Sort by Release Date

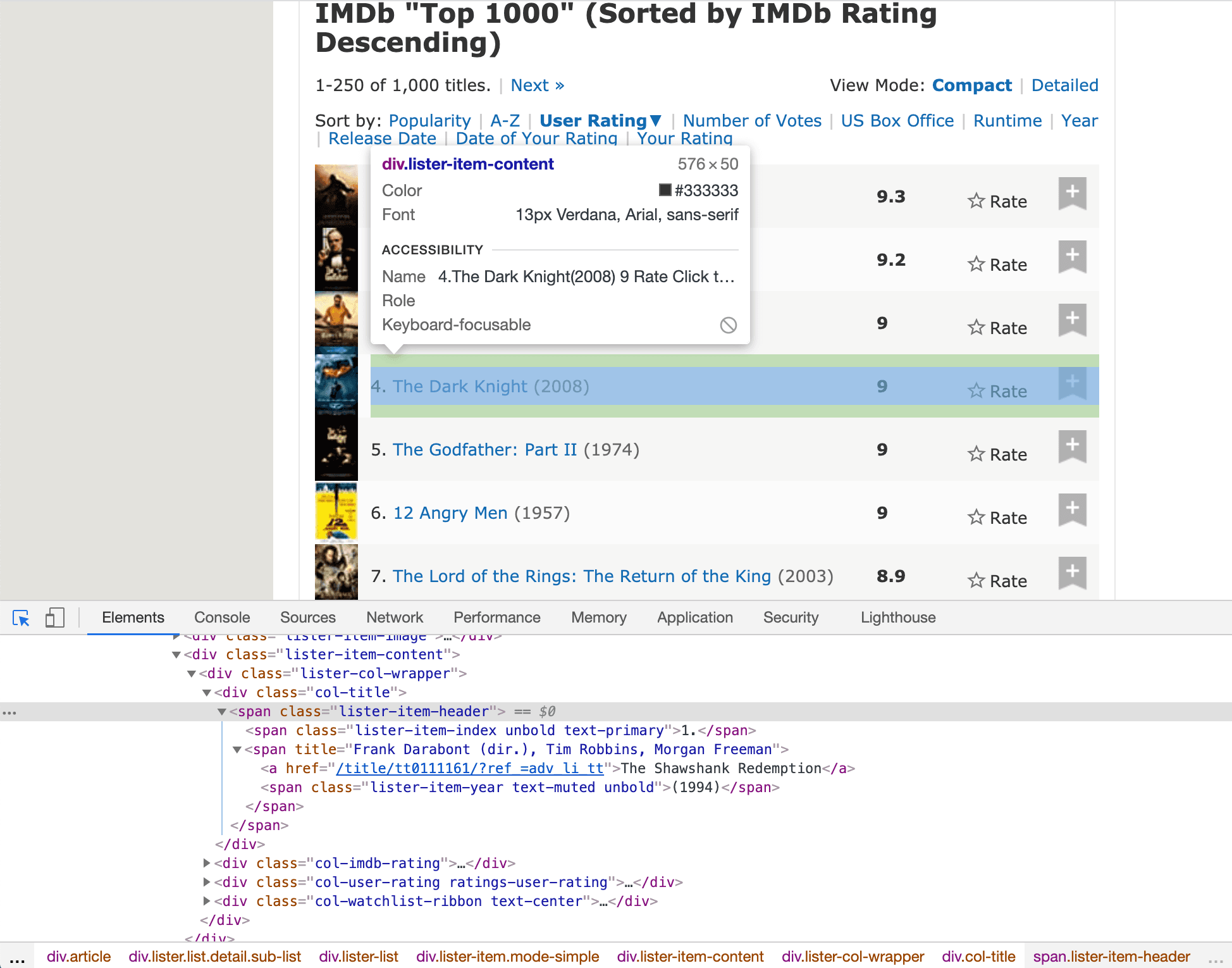click(x=382, y=139)
